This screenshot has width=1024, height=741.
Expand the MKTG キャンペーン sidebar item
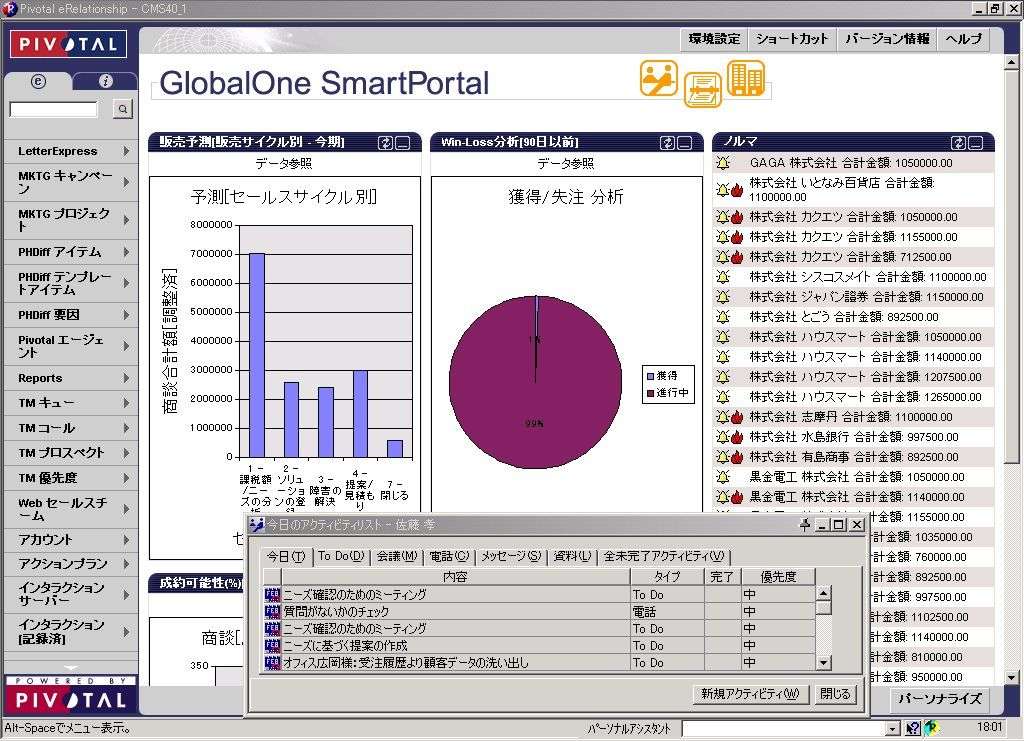125,182
